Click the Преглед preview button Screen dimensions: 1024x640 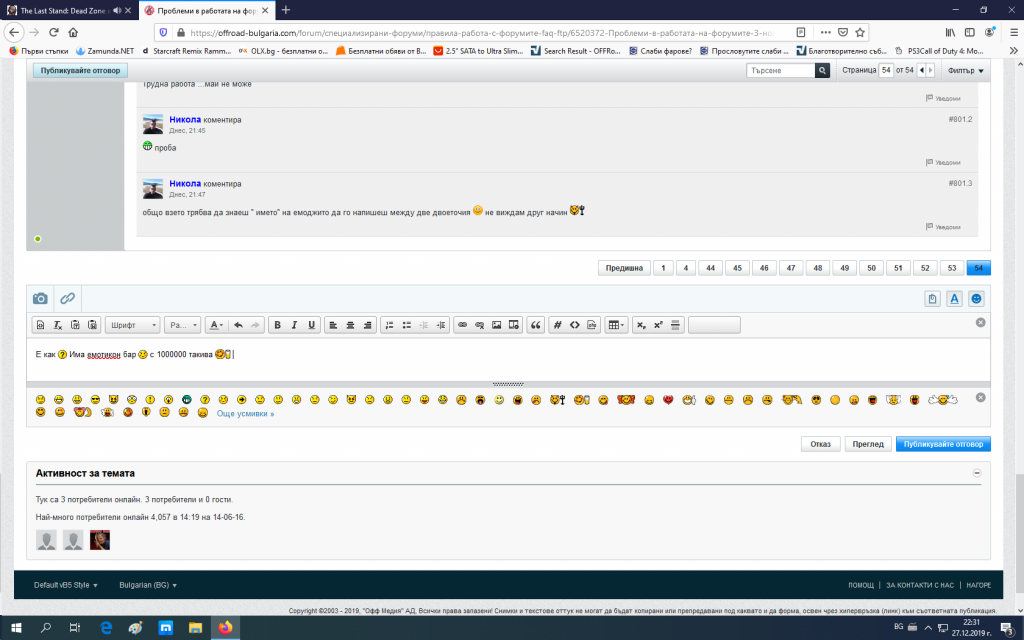click(867, 444)
